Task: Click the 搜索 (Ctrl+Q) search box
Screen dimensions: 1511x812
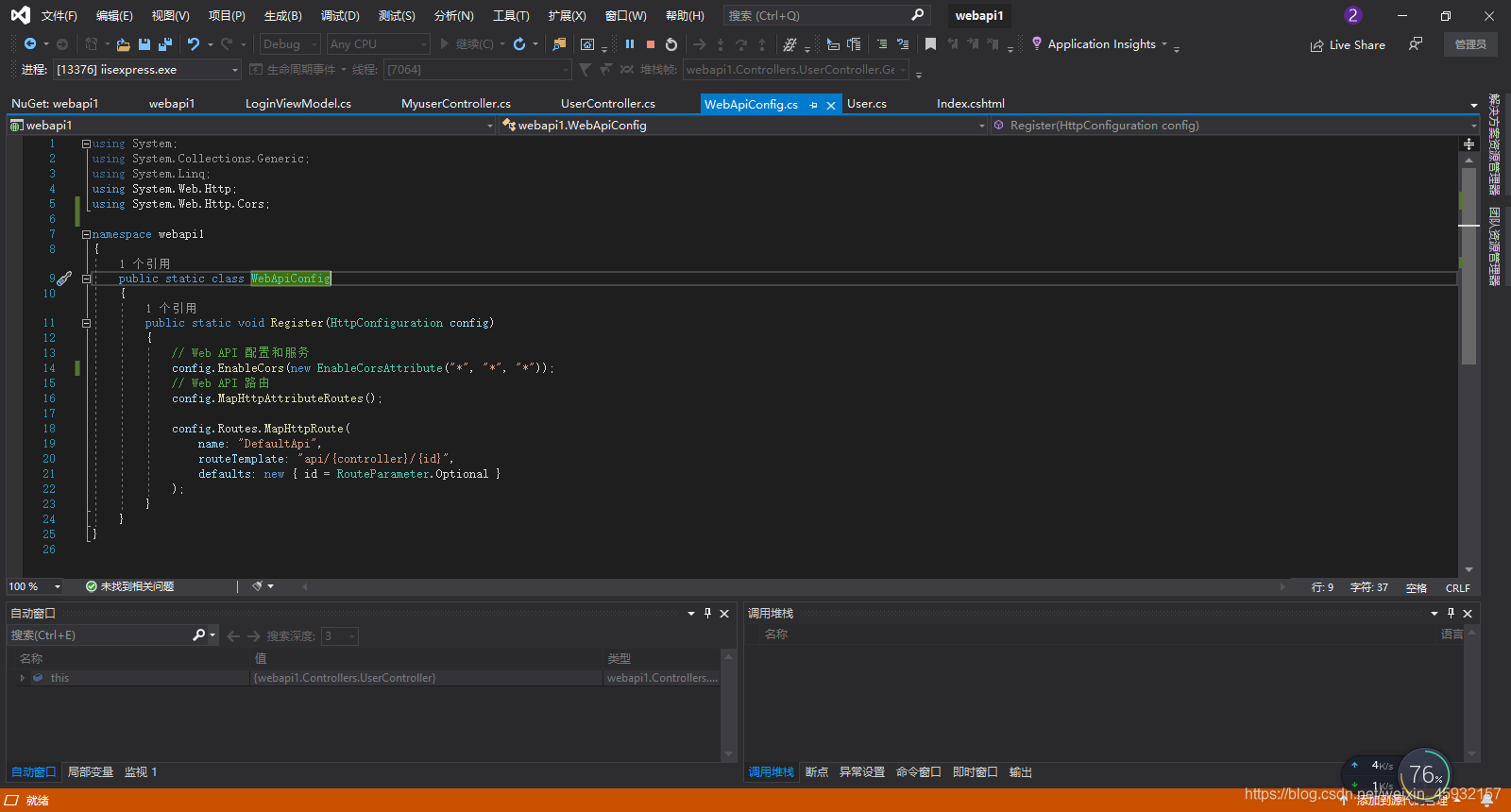Action: point(826,15)
